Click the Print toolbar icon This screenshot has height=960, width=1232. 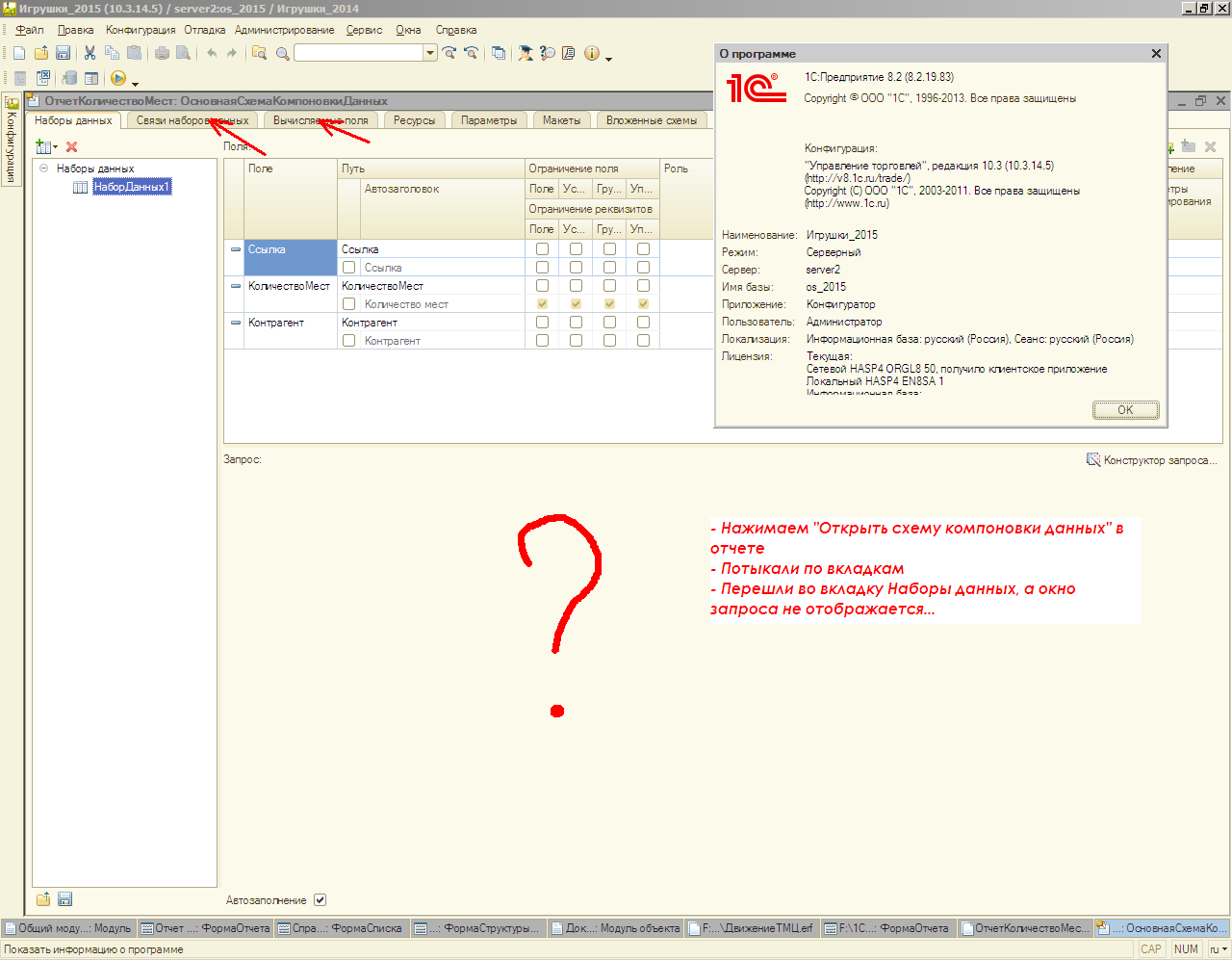162,53
